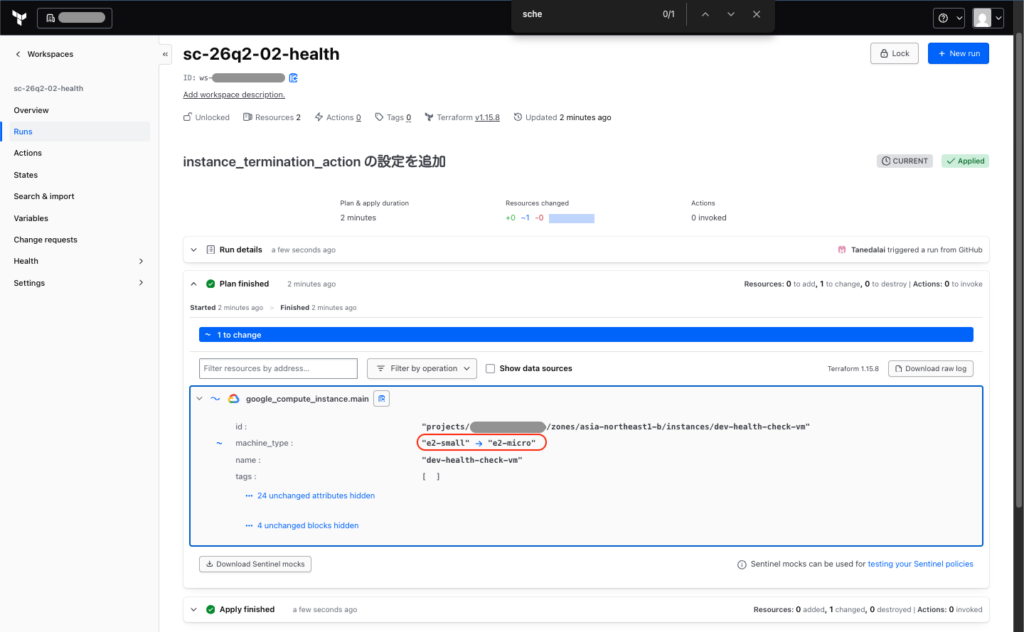Go to the previous search match arrow
This screenshot has height=632, width=1024.
(x=705, y=14)
